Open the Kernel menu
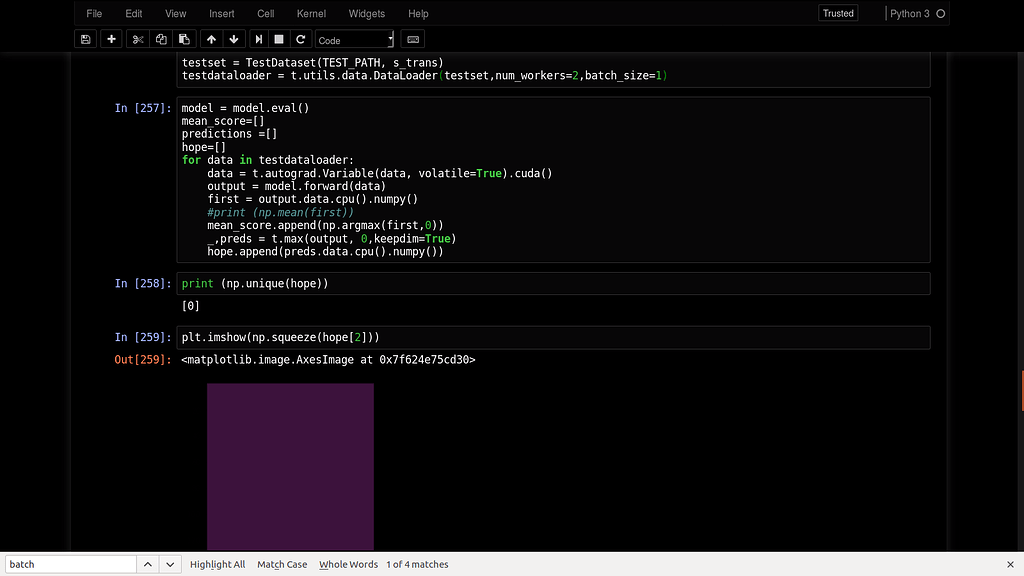This screenshot has width=1024, height=576. click(x=311, y=14)
